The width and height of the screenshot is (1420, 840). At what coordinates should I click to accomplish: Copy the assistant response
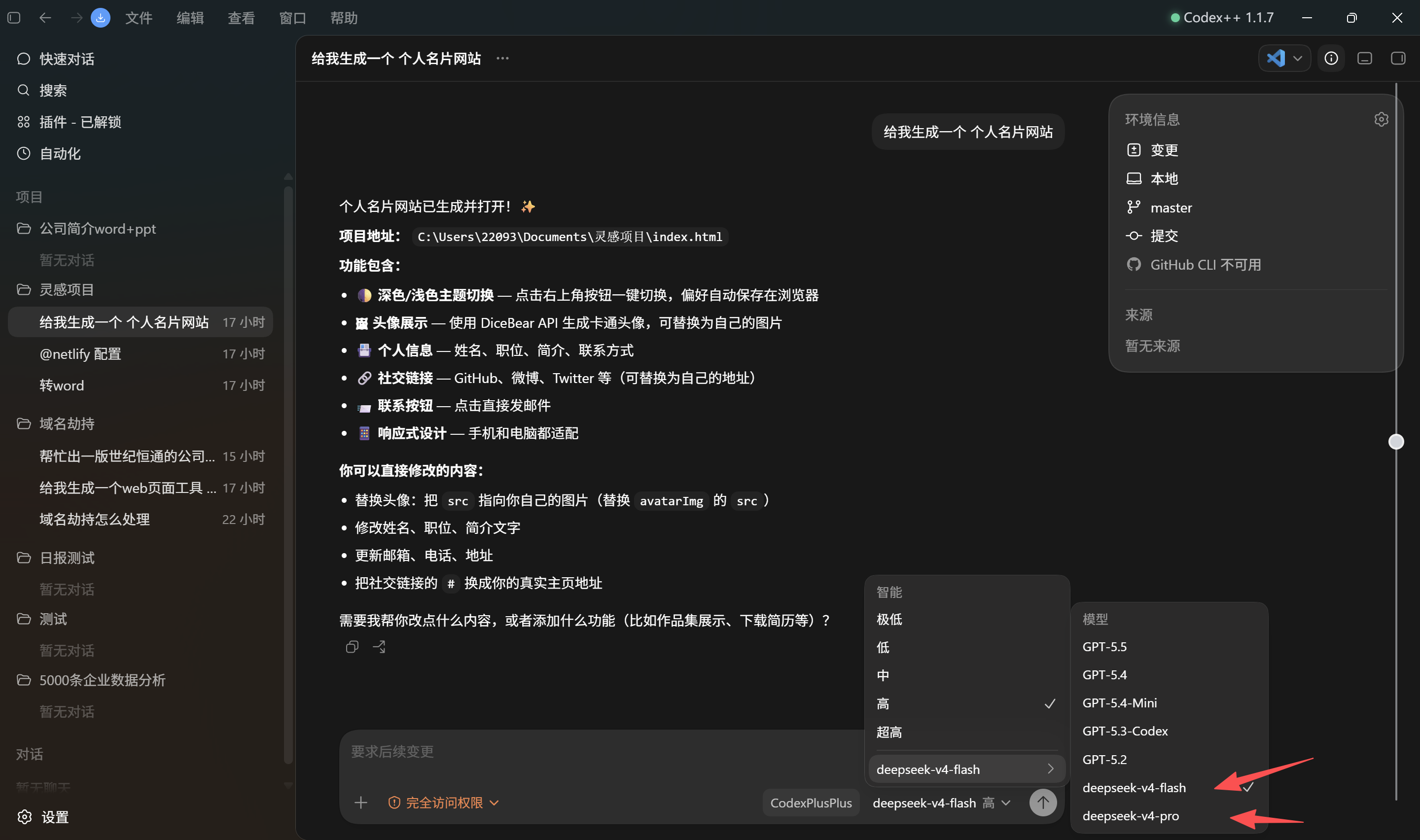point(352,646)
